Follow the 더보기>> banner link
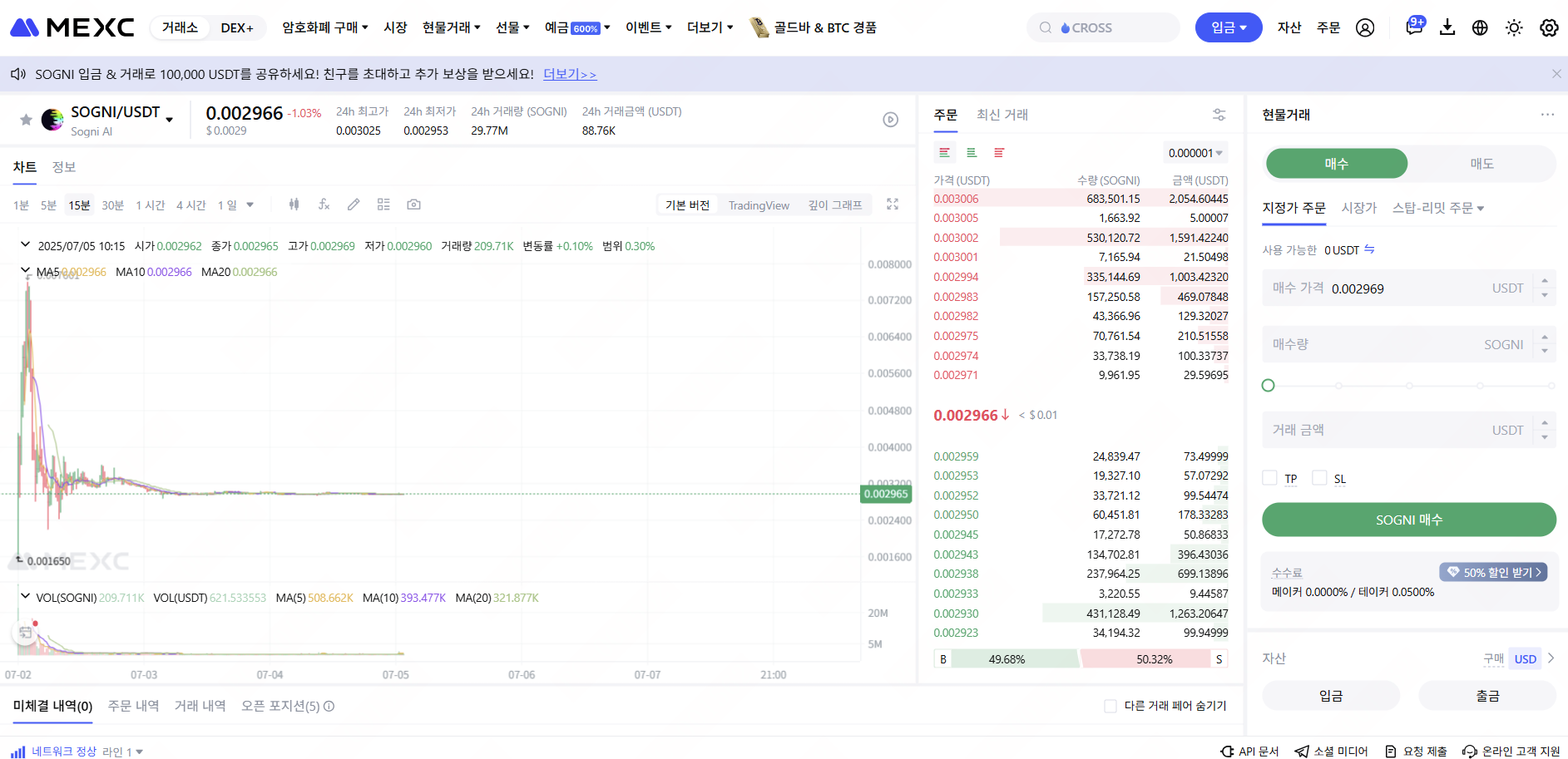 [570, 74]
